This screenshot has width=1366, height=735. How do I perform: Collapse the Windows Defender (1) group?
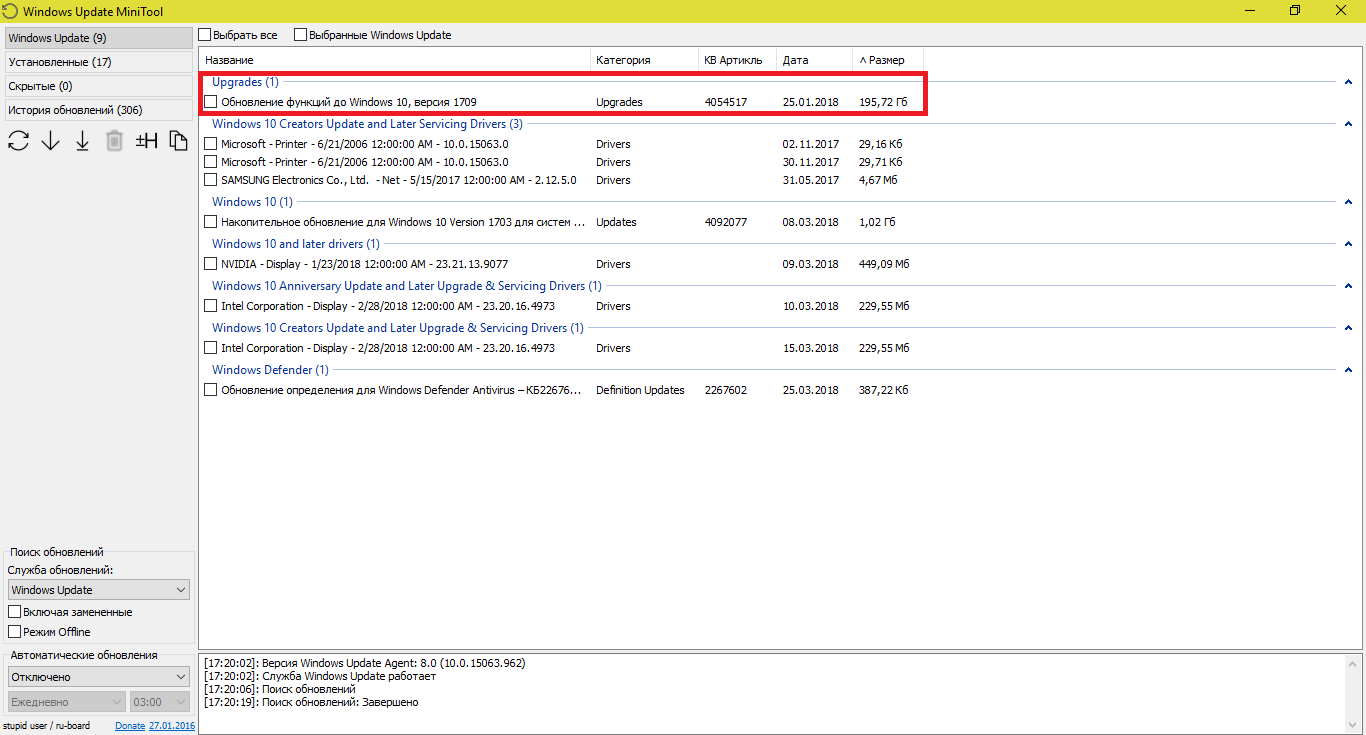pos(1349,370)
